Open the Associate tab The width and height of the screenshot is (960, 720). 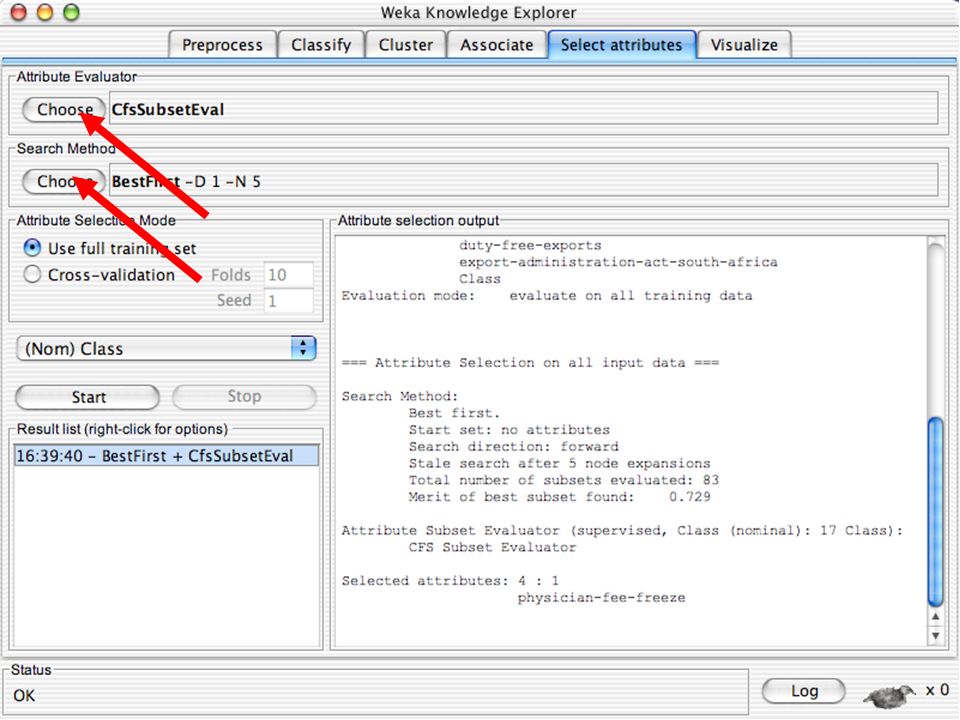(x=497, y=45)
